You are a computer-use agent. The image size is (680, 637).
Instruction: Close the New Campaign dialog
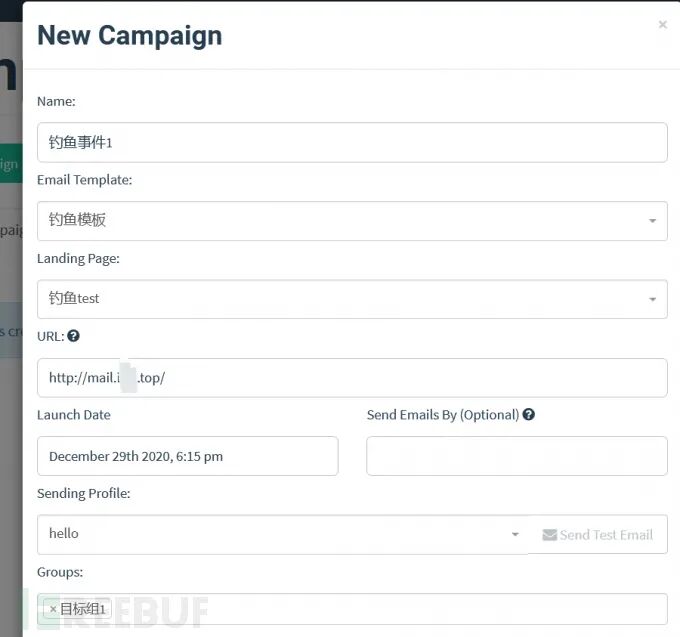pos(662,24)
